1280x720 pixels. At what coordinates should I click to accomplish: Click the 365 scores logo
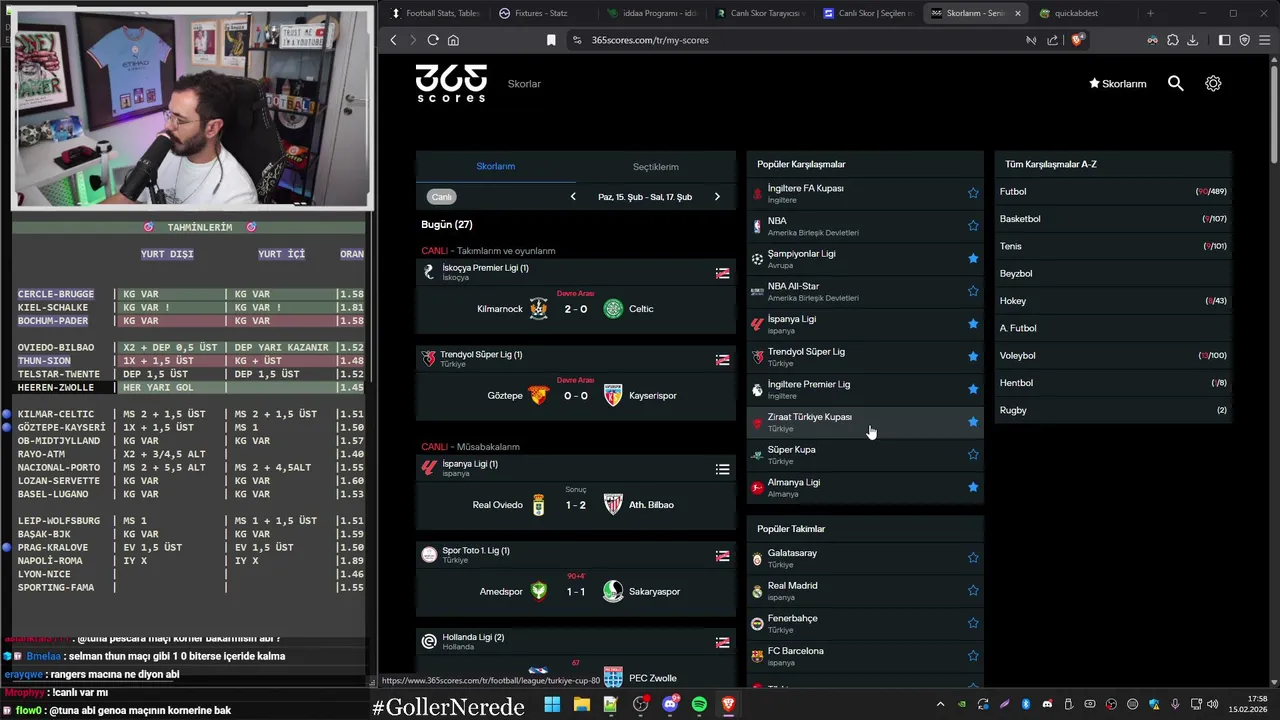coord(451,83)
